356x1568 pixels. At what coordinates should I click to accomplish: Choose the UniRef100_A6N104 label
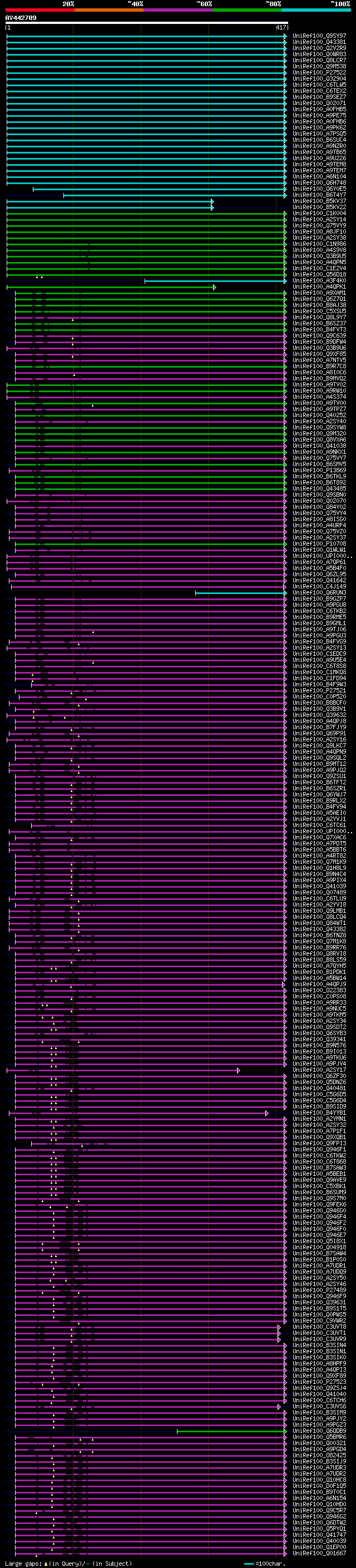point(319,176)
